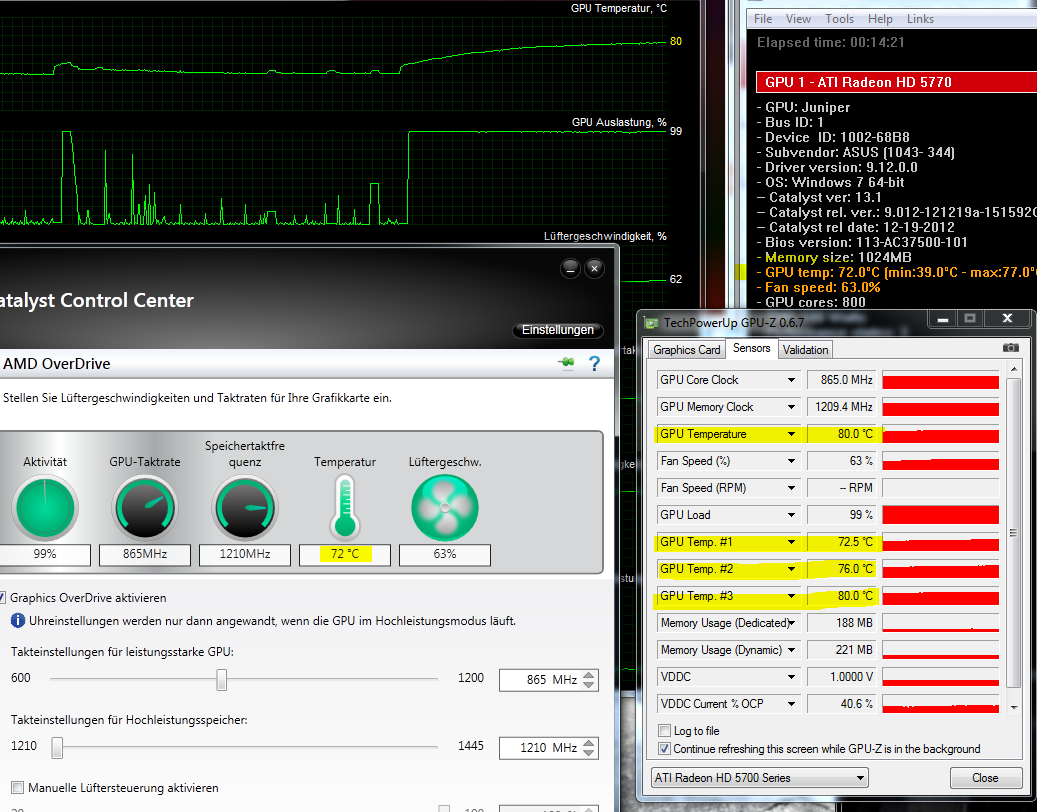
Task: Open GPU Core Clock sensor dropdown
Action: point(791,380)
